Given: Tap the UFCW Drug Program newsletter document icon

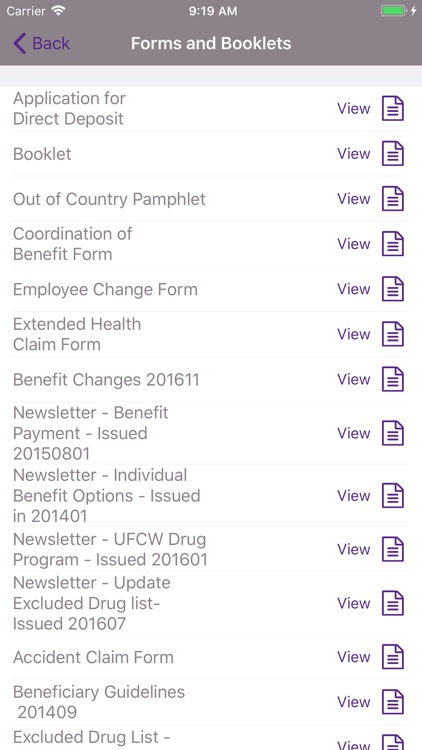Looking at the screenshot, I should (x=393, y=549).
